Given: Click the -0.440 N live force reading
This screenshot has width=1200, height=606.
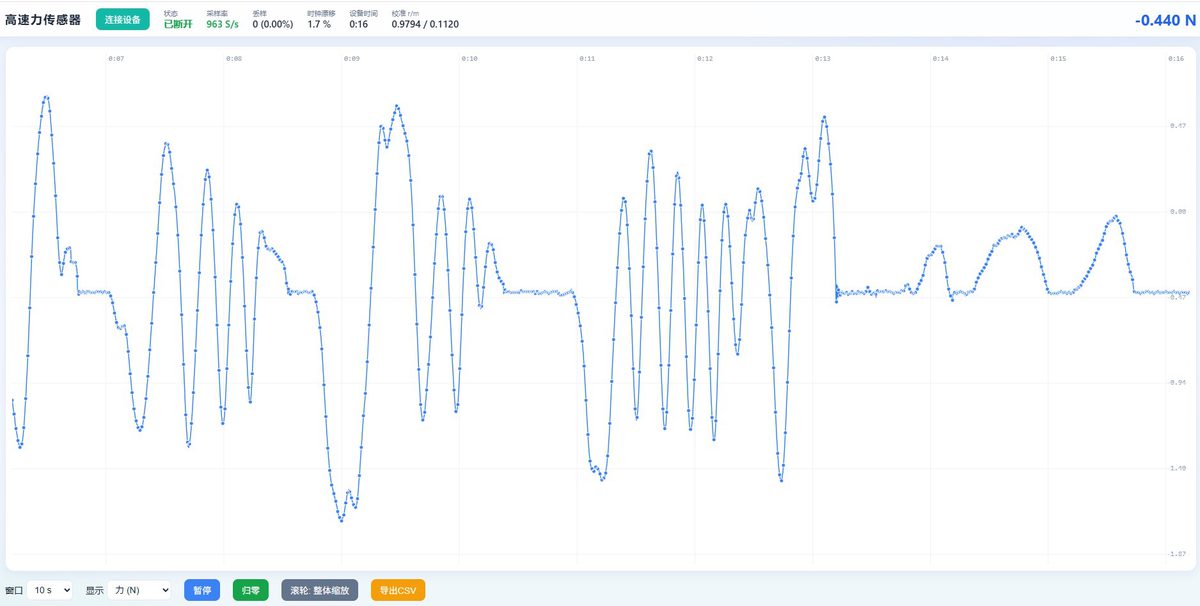Looking at the screenshot, I should click(x=1164, y=20).
